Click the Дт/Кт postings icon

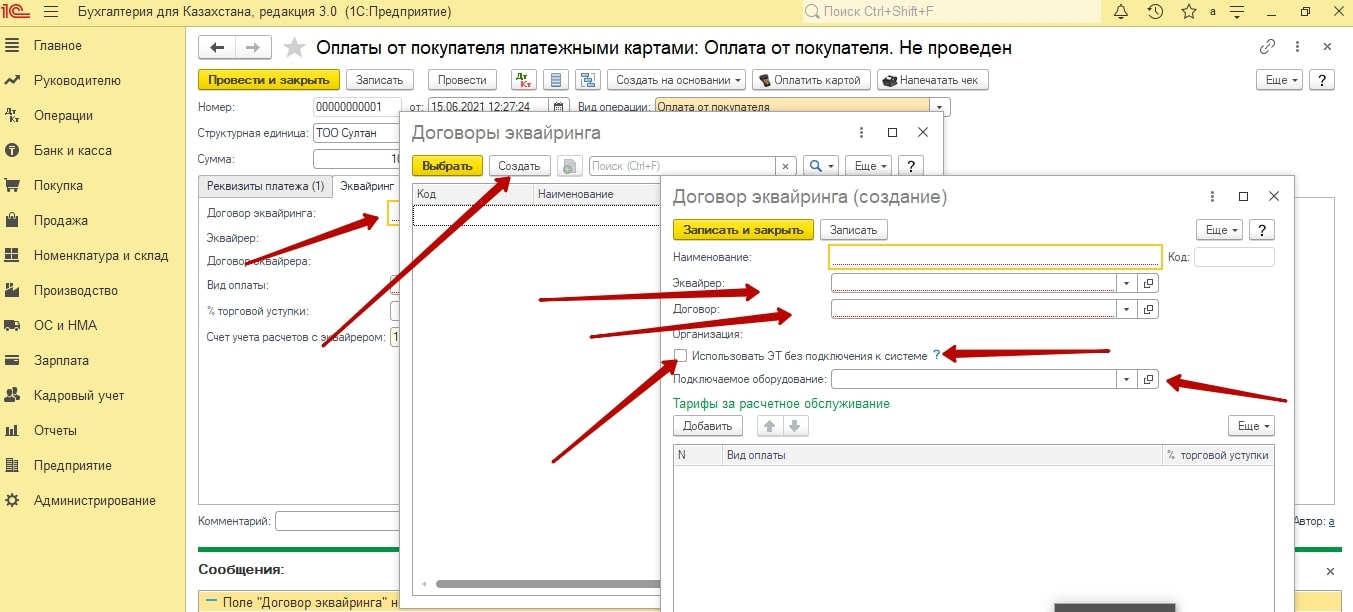click(x=523, y=80)
